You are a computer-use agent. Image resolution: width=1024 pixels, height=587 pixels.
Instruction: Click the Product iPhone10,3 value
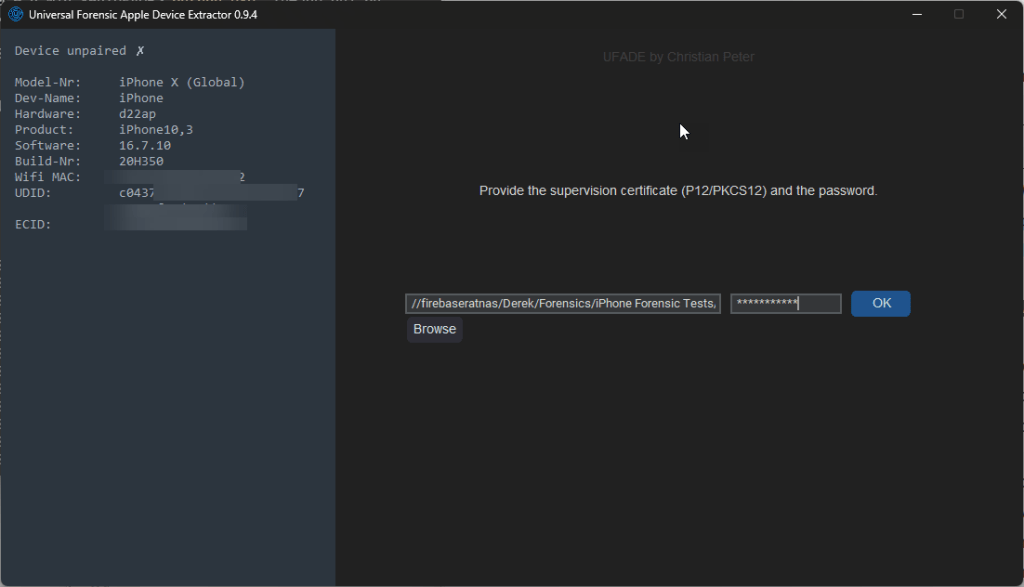click(152, 130)
